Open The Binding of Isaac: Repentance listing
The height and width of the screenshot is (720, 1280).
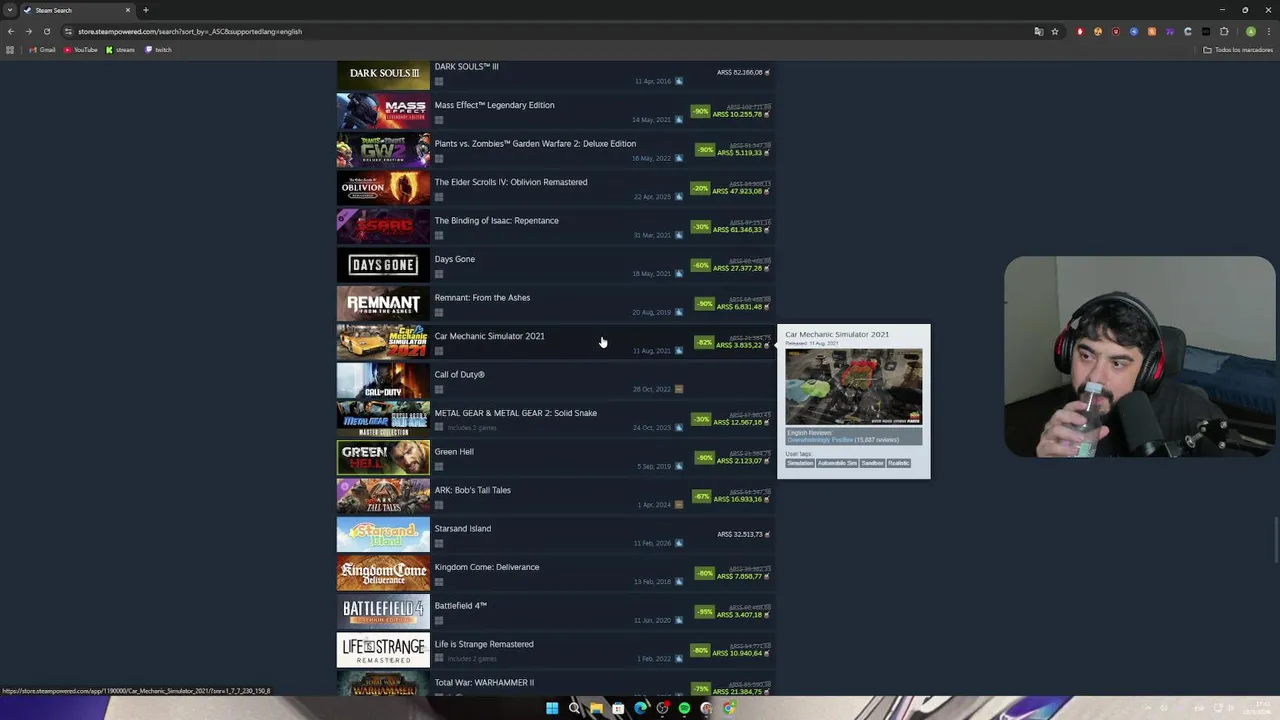(554, 227)
